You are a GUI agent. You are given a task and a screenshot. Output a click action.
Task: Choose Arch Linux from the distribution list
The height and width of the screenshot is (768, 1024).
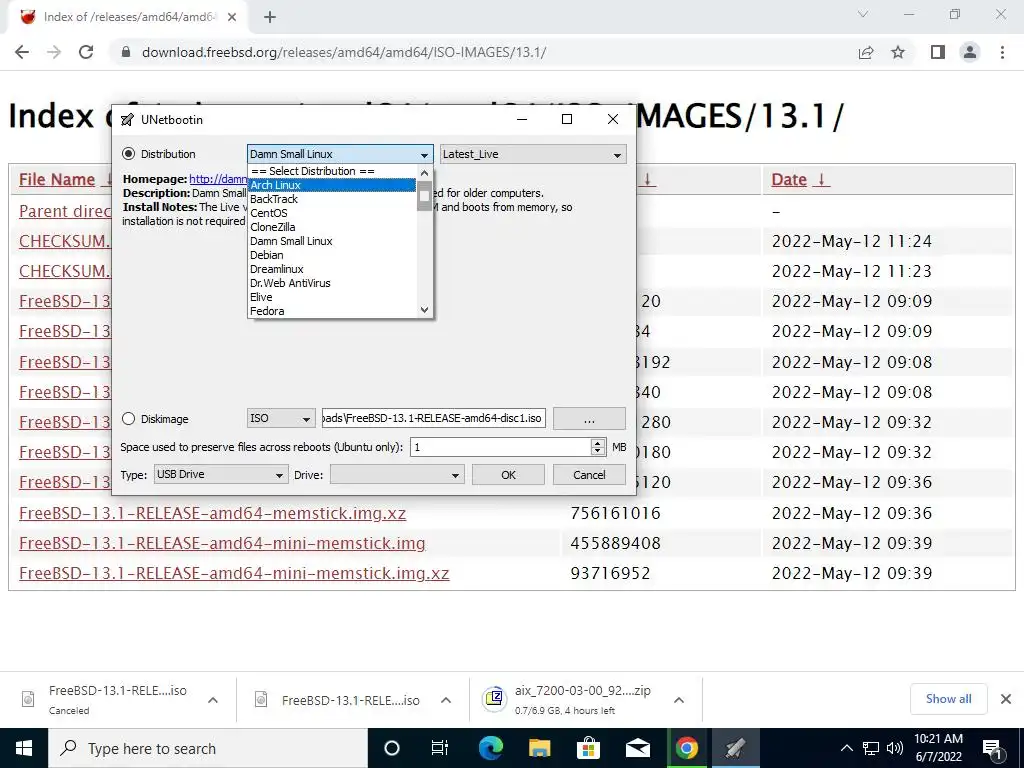[332, 185]
